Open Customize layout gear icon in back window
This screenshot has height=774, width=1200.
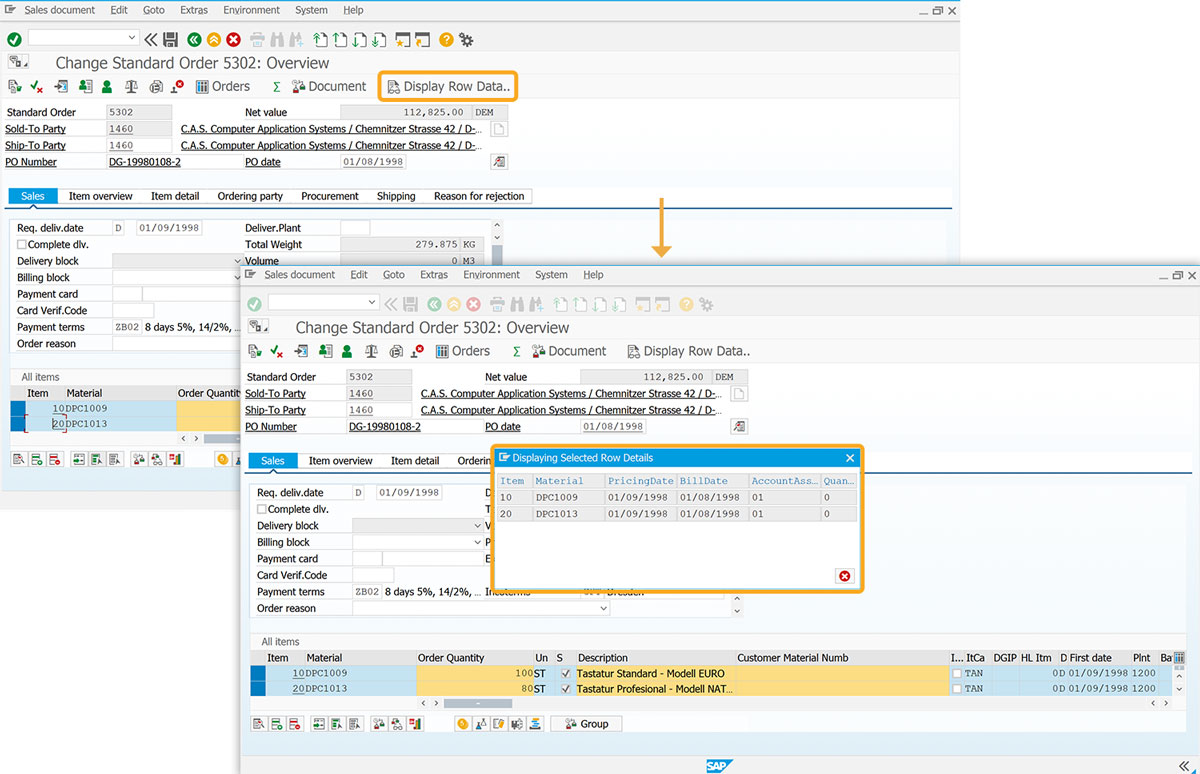[466, 39]
